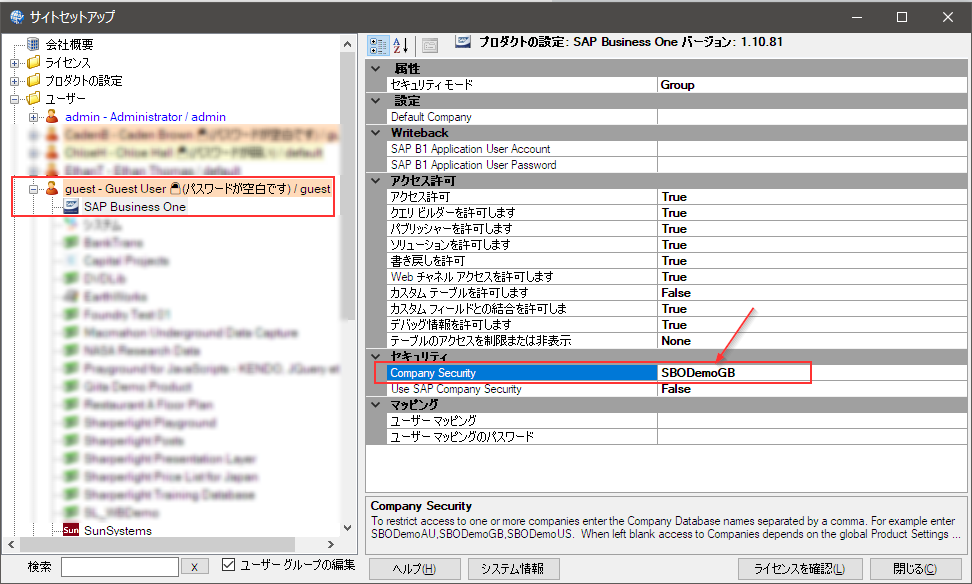This screenshot has height=584, width=972.
Task: Click the SunSystems product icon
Action: 71,530
